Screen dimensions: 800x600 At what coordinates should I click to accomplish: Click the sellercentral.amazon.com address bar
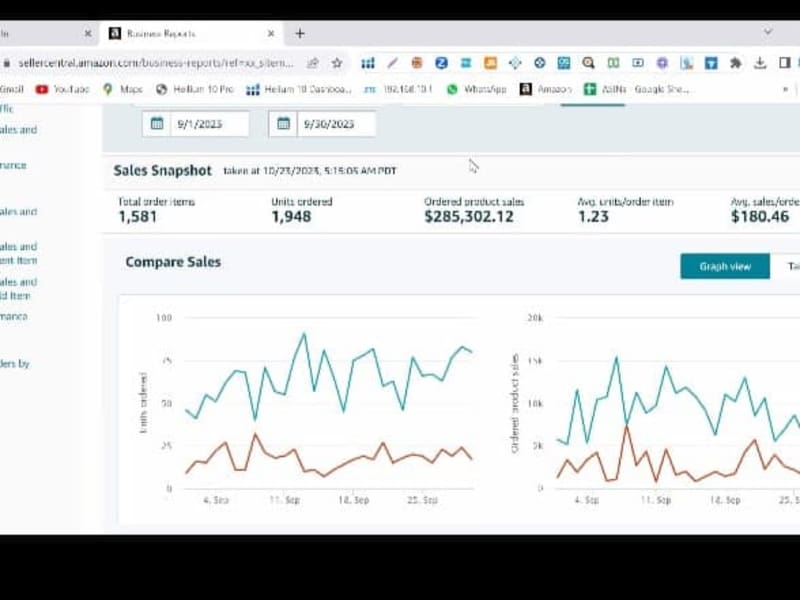pyautogui.click(x=156, y=63)
